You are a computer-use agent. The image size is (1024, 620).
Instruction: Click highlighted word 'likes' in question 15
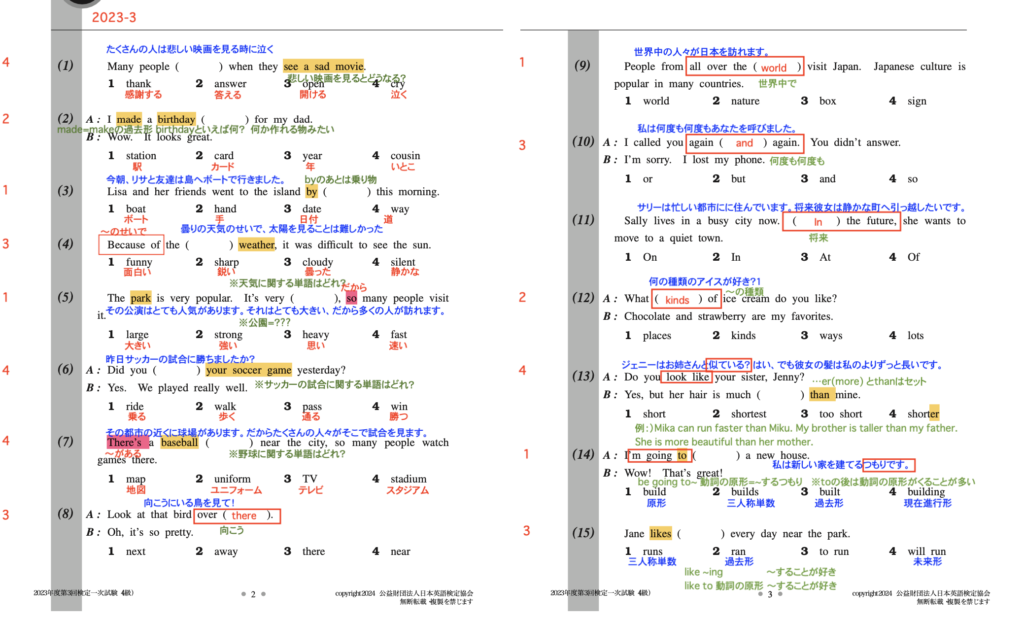(x=660, y=533)
